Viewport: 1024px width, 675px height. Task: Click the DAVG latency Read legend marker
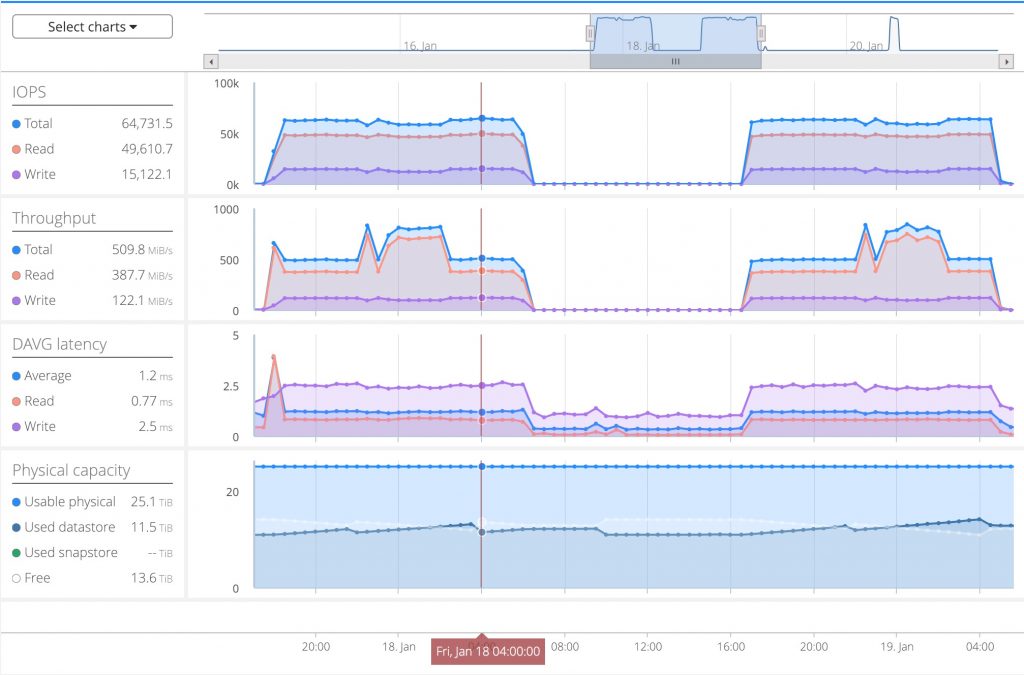click(16, 401)
